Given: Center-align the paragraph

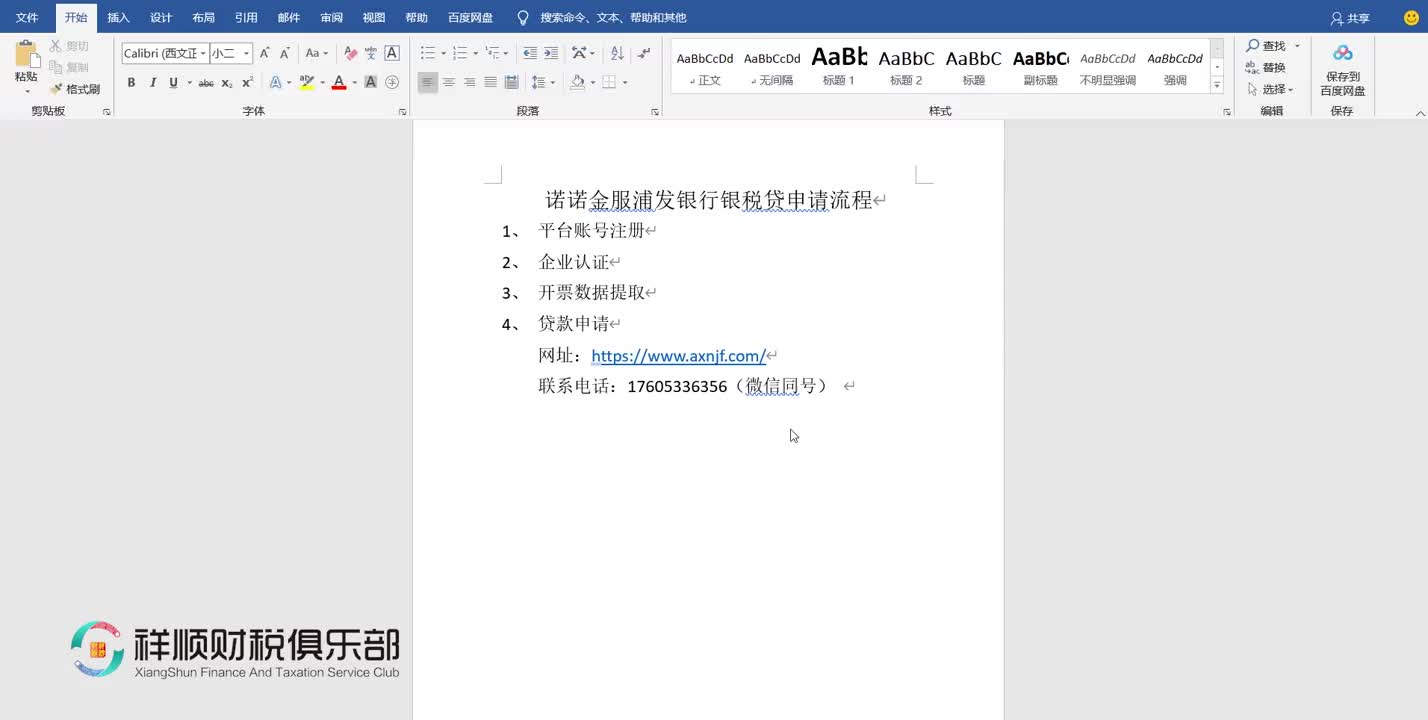Looking at the screenshot, I should tap(449, 83).
